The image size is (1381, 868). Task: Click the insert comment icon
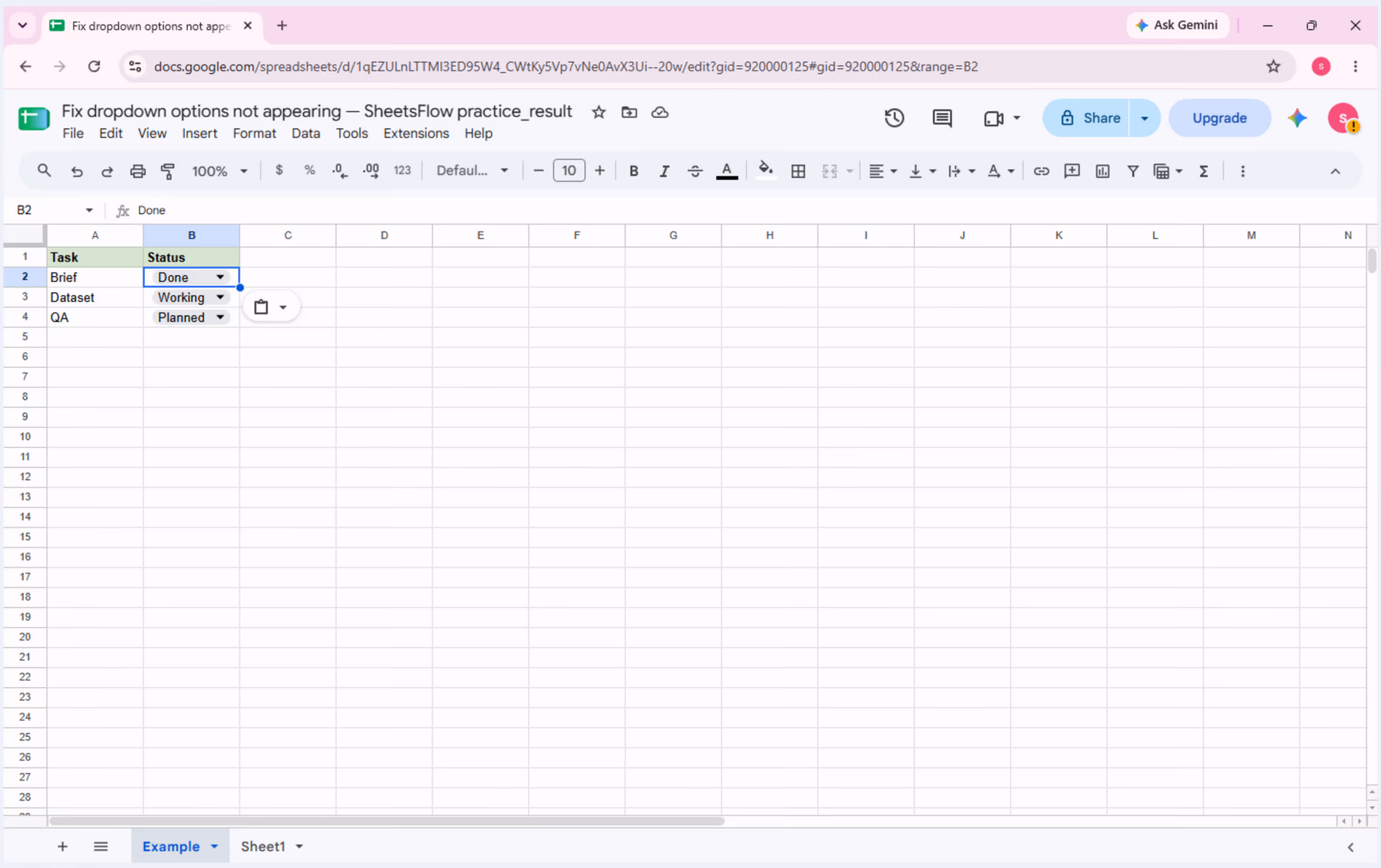click(x=1072, y=171)
